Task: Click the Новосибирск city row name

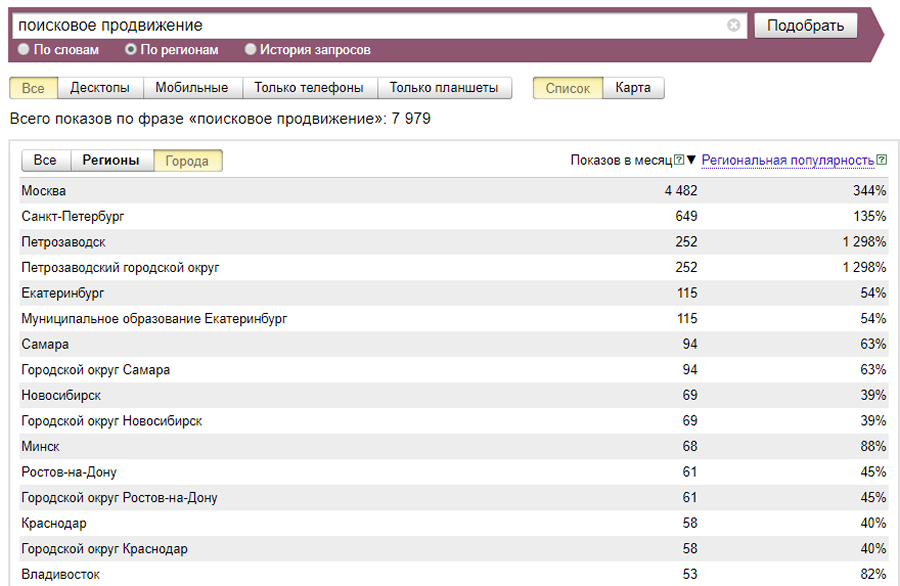Action: click(x=61, y=395)
